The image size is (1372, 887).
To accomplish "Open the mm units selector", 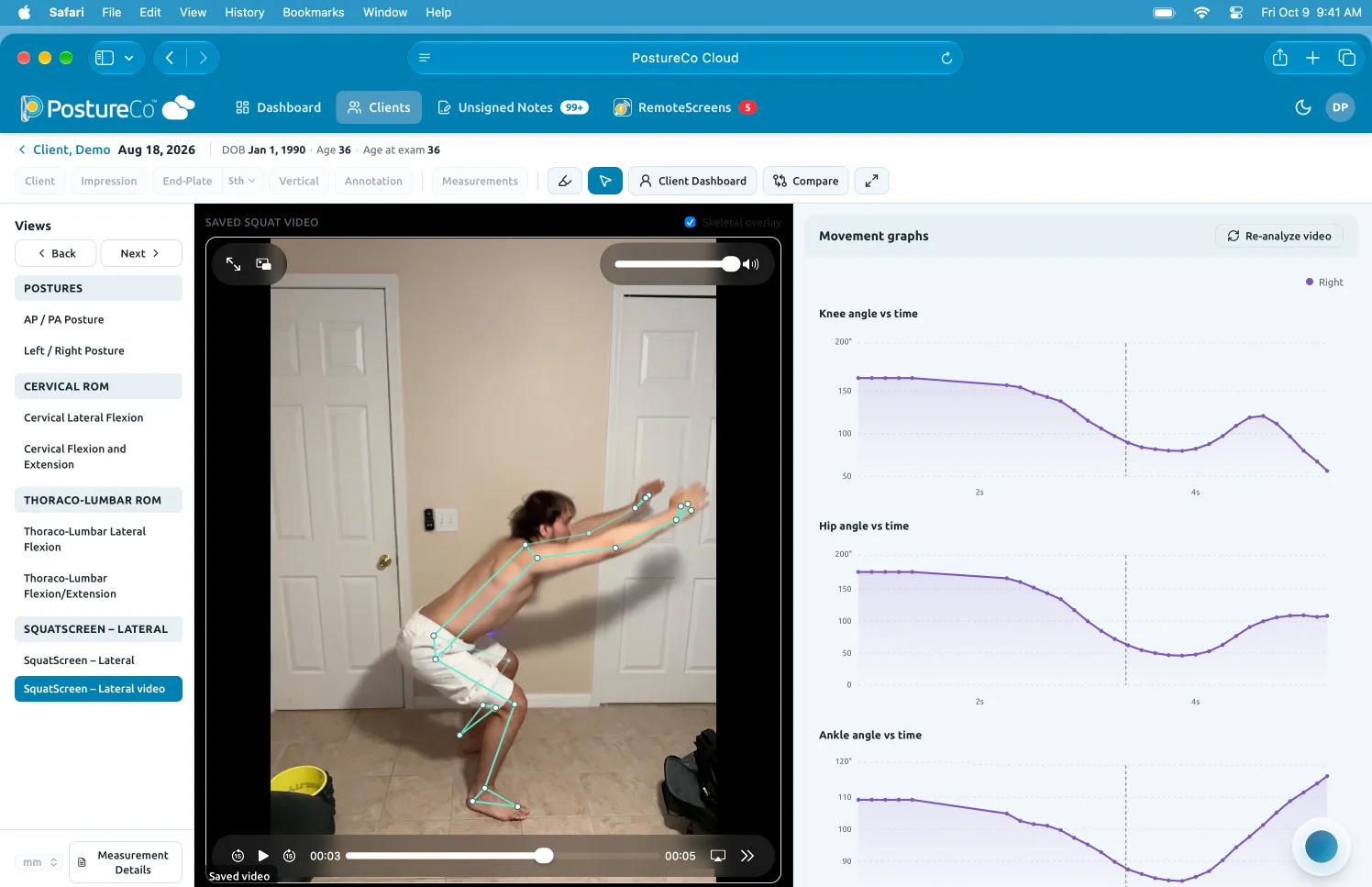I will click(40, 862).
